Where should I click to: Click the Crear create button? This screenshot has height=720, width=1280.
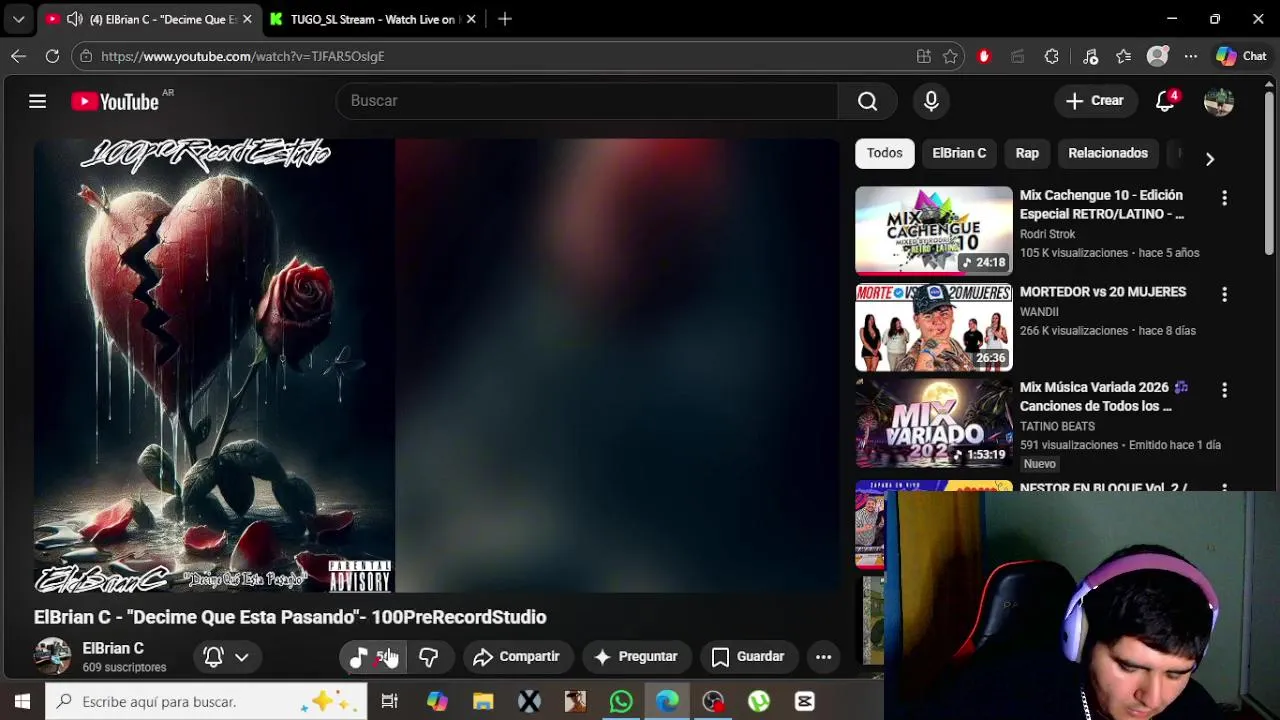click(1095, 101)
